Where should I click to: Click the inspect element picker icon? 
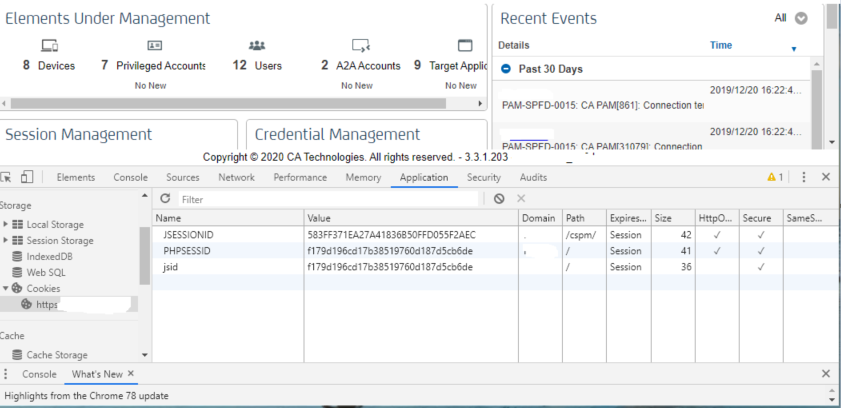[x=8, y=177]
